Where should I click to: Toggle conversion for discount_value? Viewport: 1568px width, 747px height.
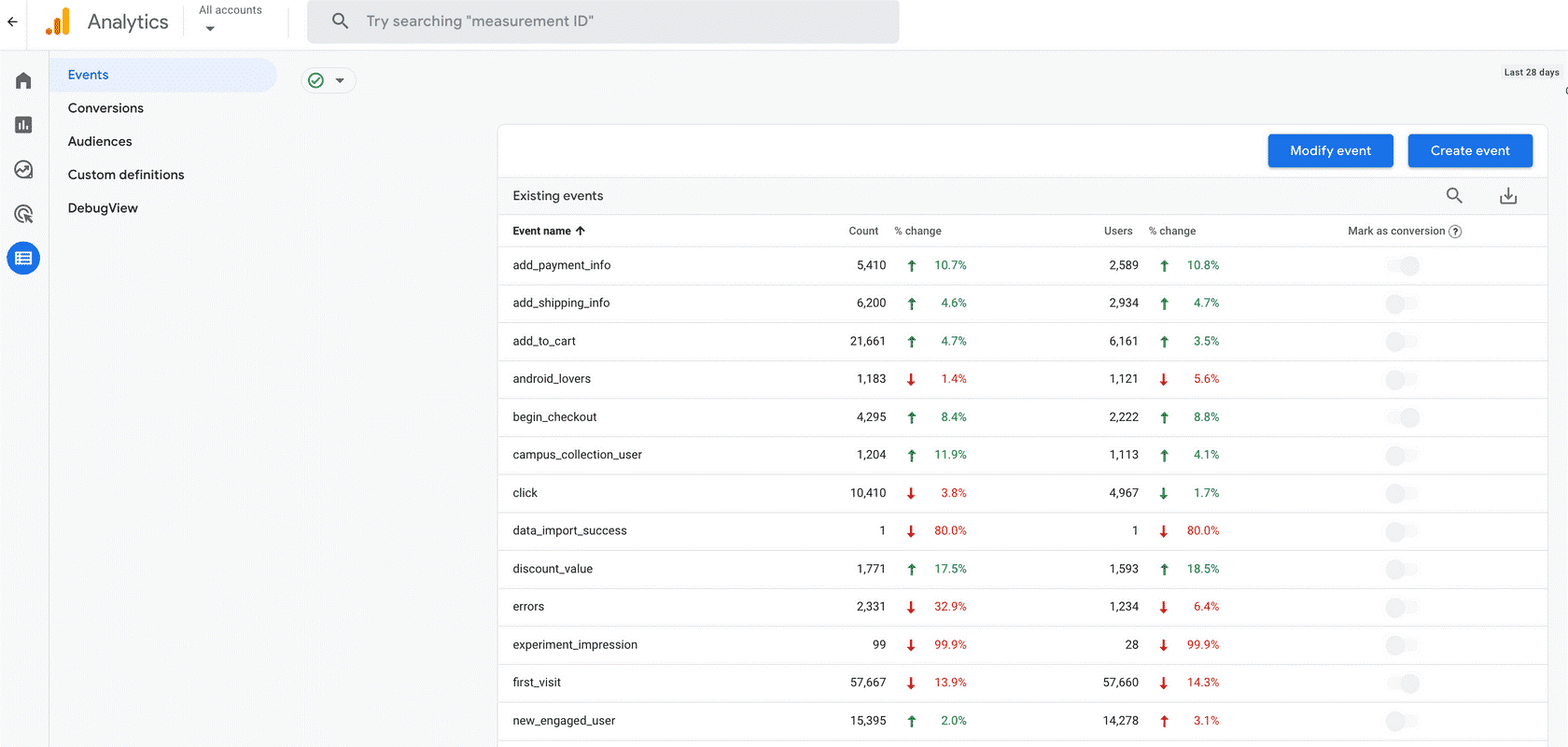(1402, 570)
